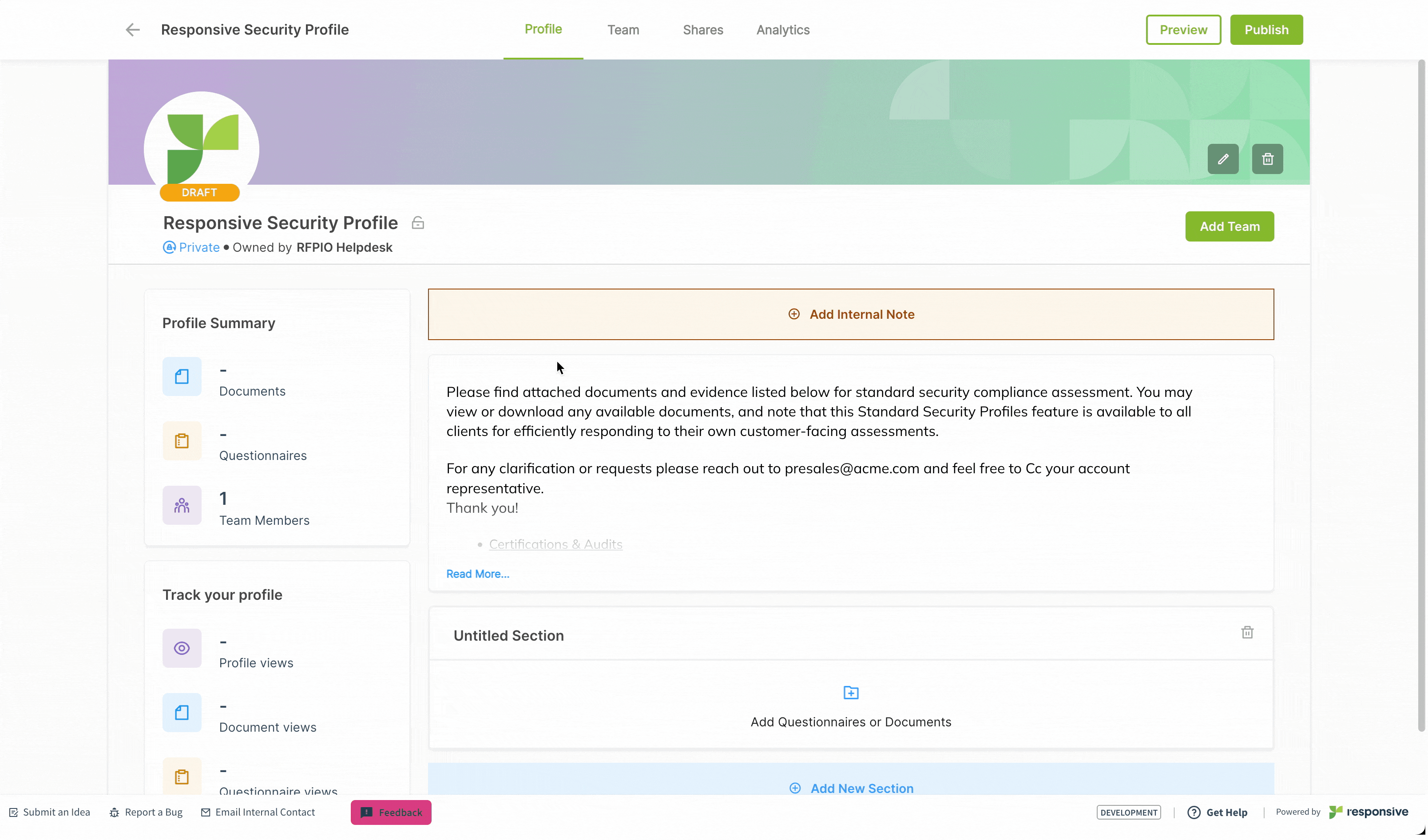Image resolution: width=1428 pixels, height=840 pixels.
Task: Click Add Internal Note
Action: pos(851,314)
